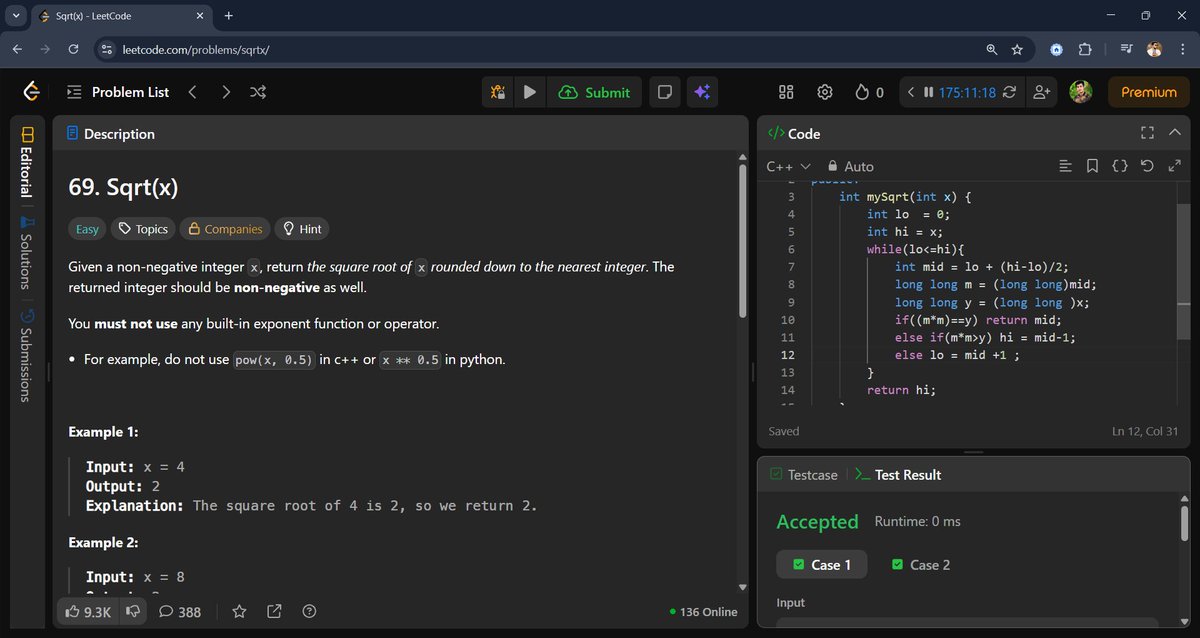
Task: Click the Premium button
Action: point(1148,92)
